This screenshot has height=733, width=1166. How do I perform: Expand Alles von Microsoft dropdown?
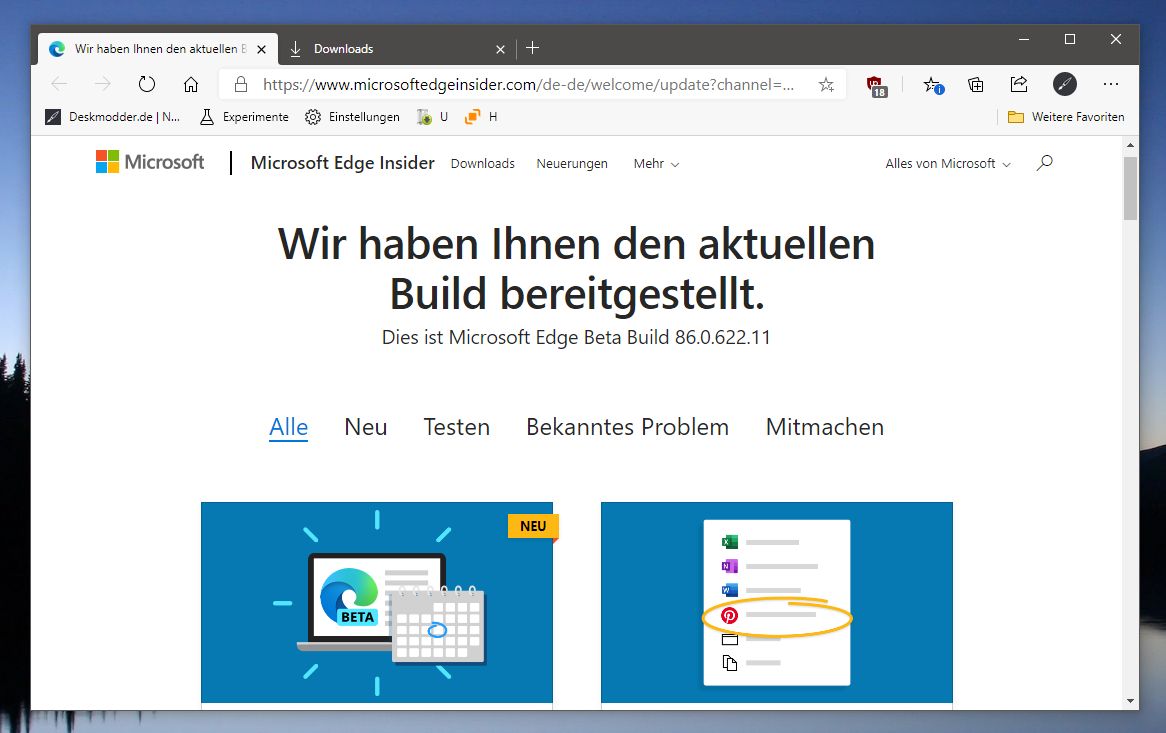click(947, 164)
